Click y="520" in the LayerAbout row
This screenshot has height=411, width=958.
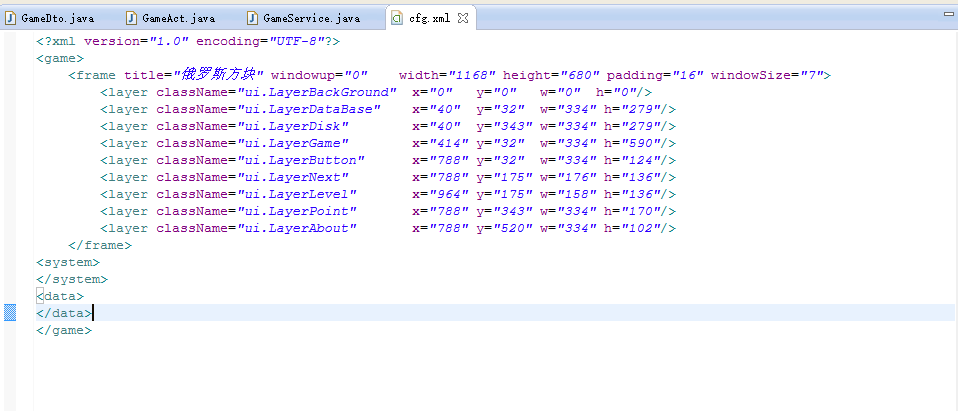point(505,228)
